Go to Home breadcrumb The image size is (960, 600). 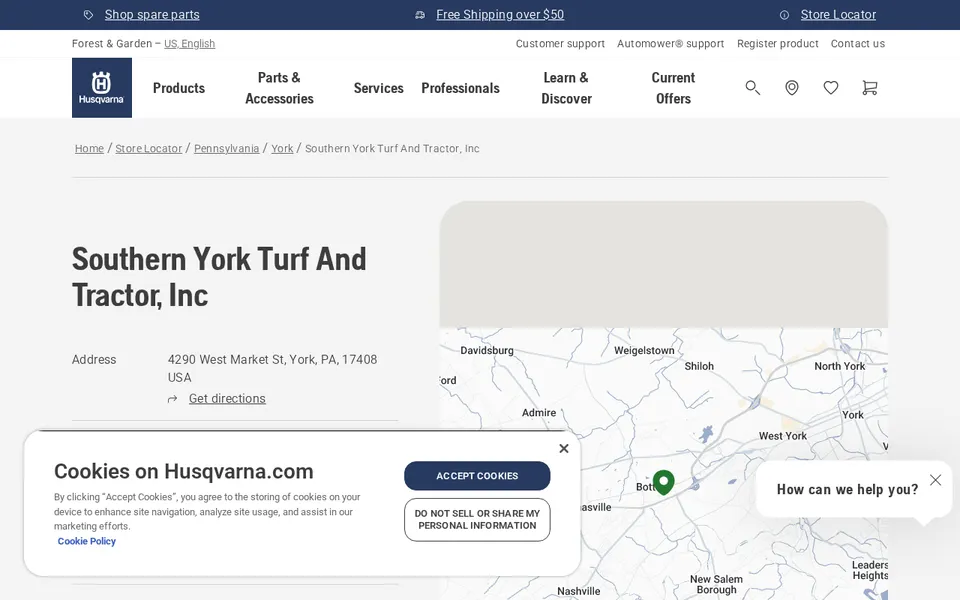coord(89,148)
